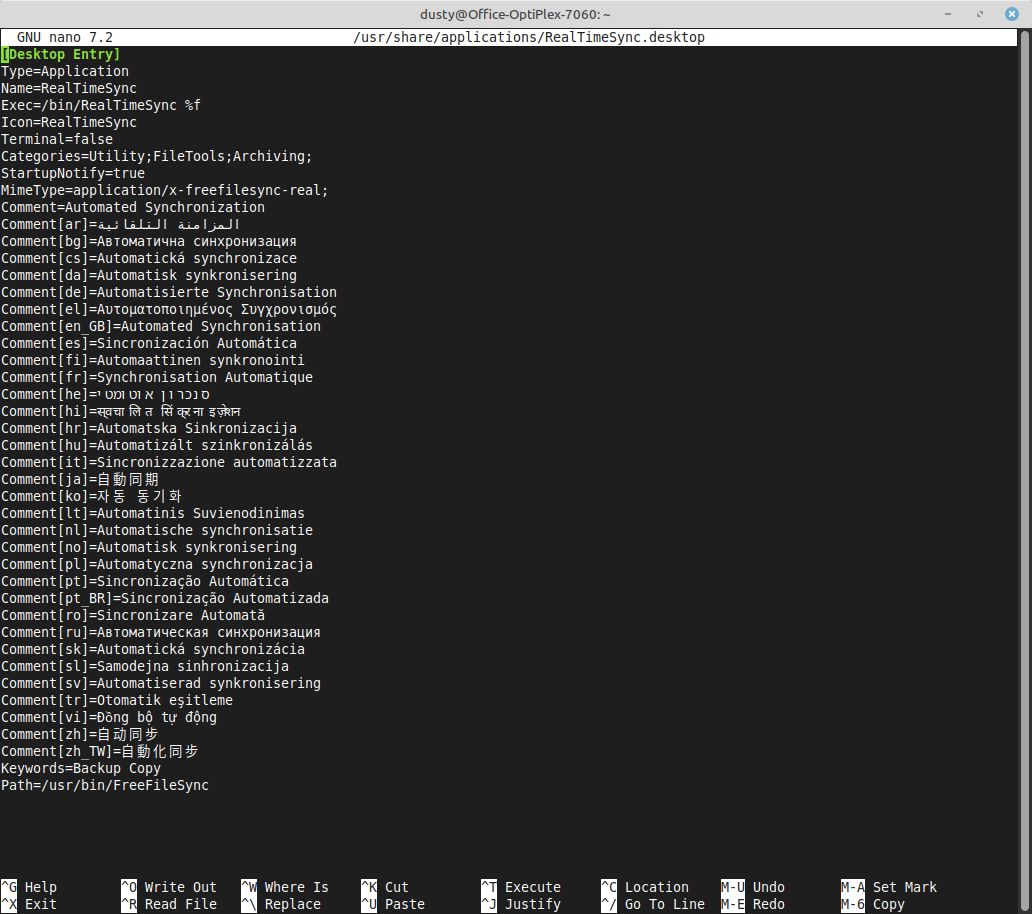Click the [Desktop Entry] header line
The width and height of the screenshot is (1032, 914).
(x=61, y=54)
